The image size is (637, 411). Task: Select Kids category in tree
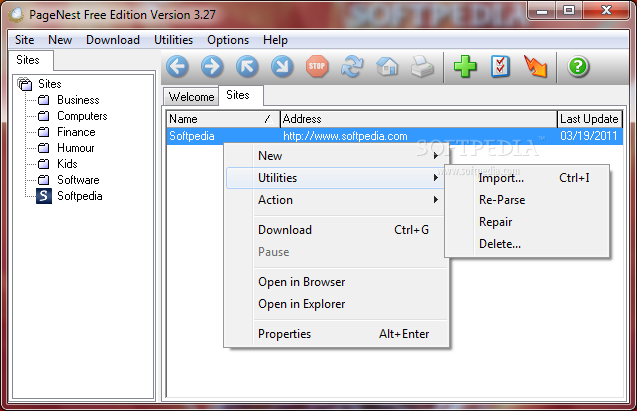tap(67, 164)
